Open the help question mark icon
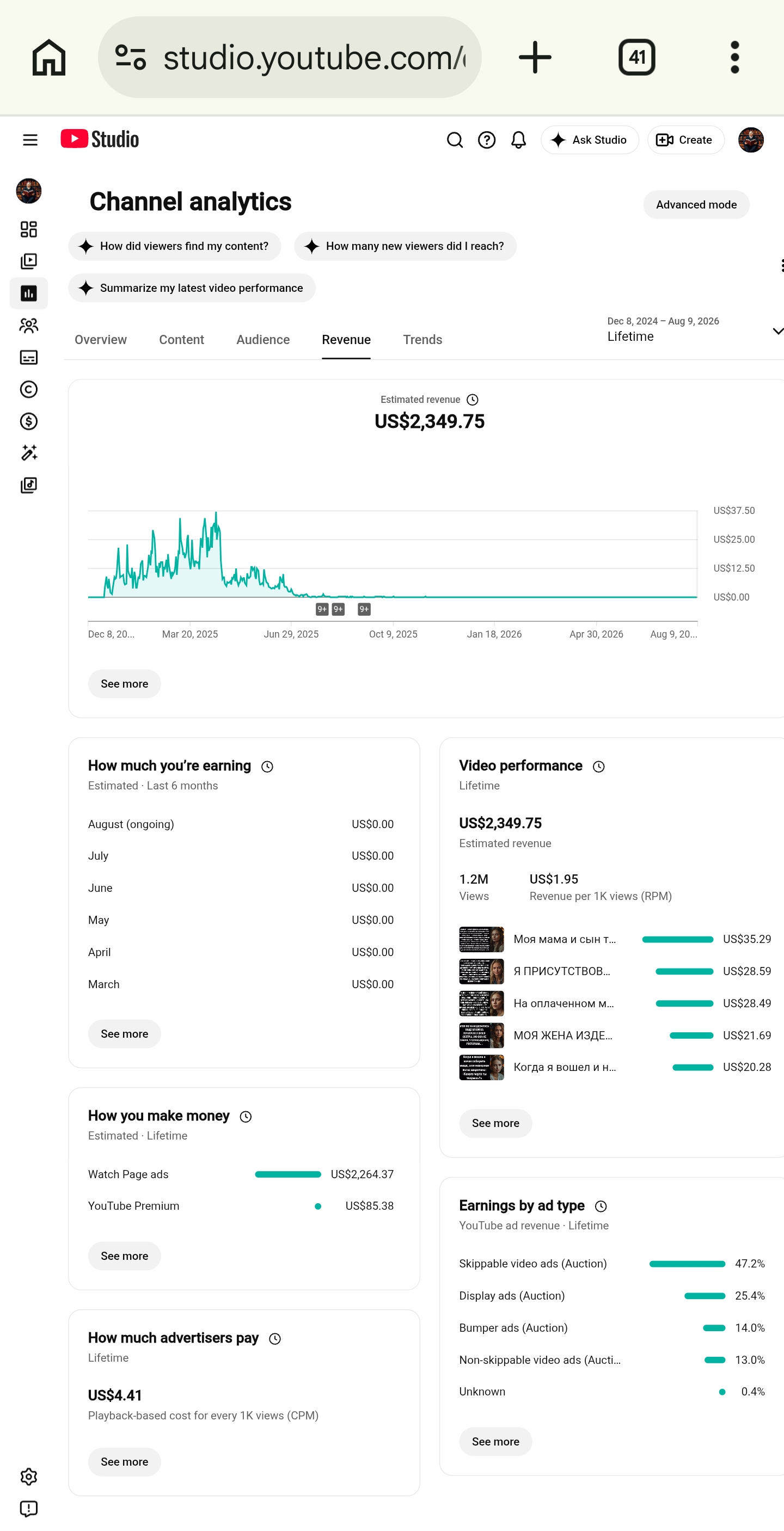Image resolution: width=784 pixels, height=1531 pixels. coord(487,140)
